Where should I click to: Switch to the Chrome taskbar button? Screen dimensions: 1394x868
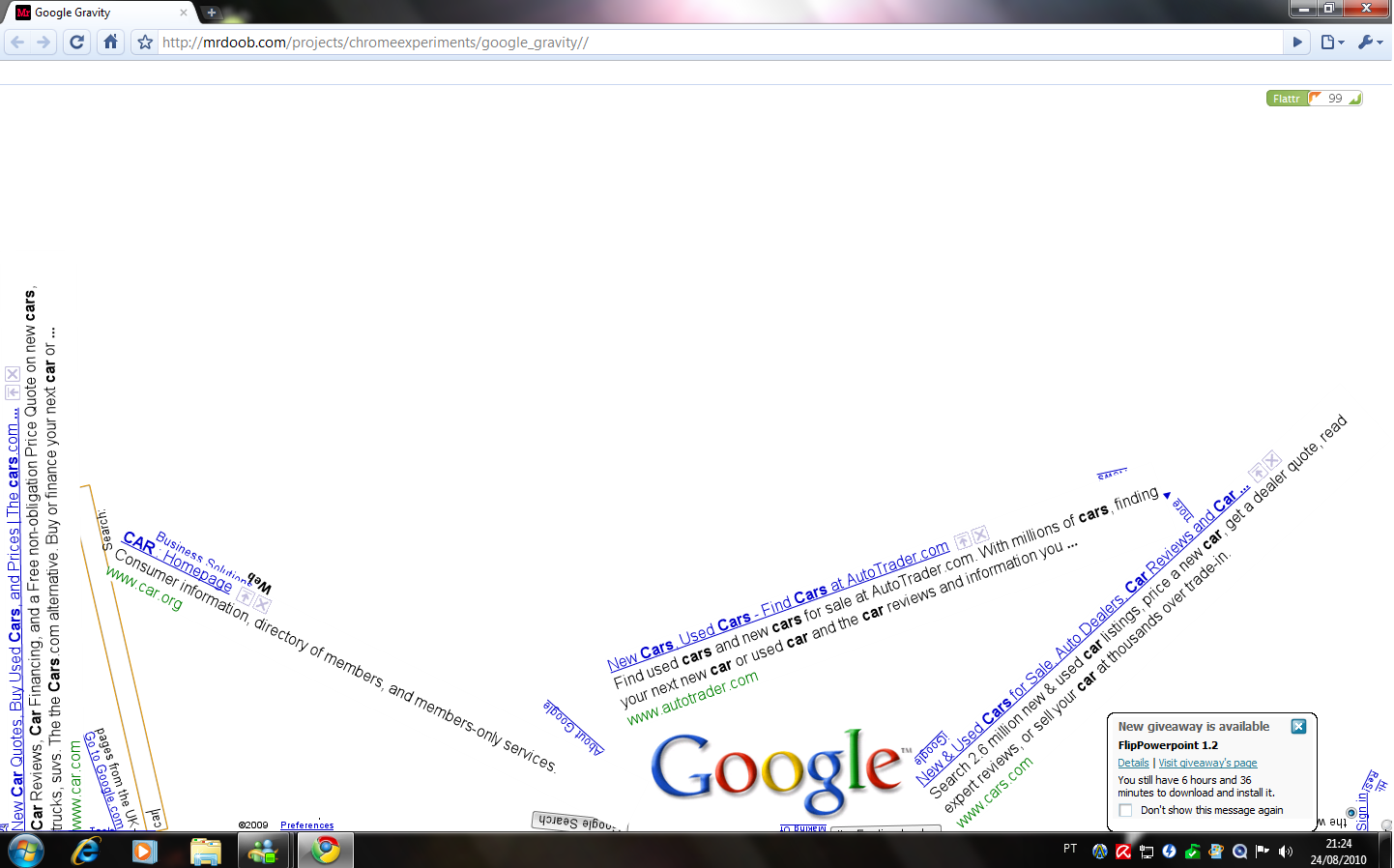326,851
